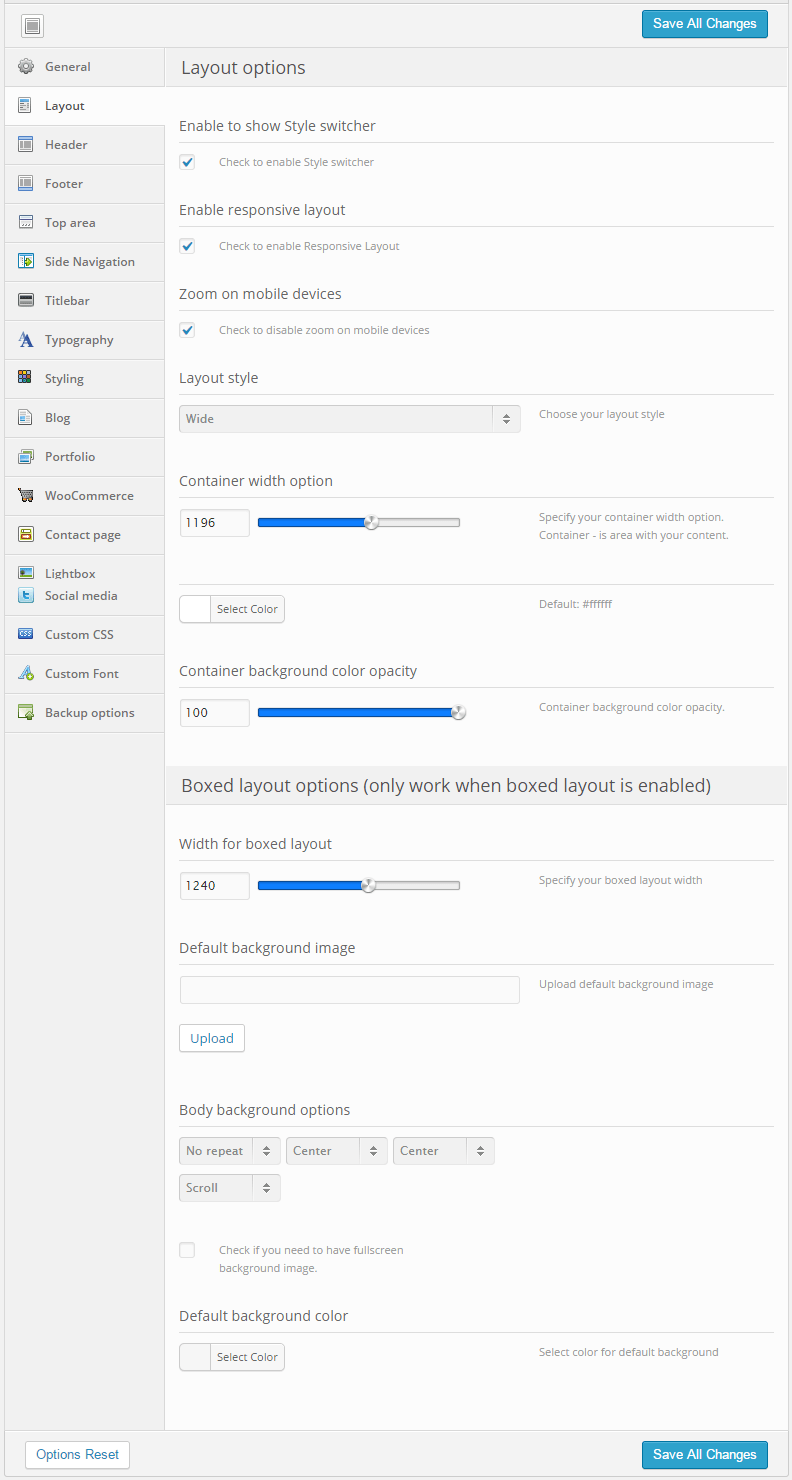Screen dimensions: 792x1480
Task: Open the No repeat background dropdown
Action: [x=229, y=1151]
